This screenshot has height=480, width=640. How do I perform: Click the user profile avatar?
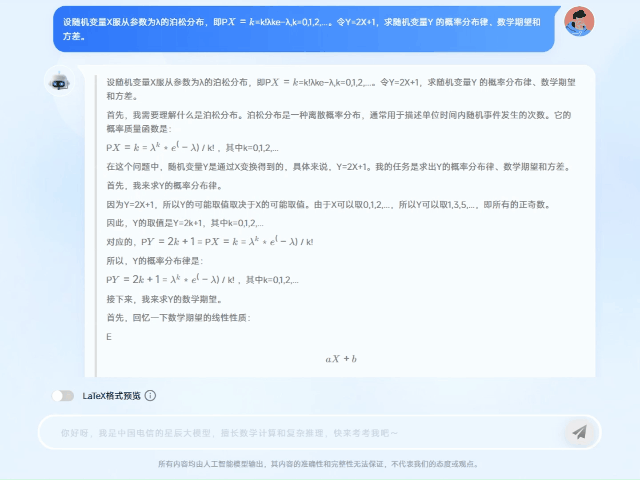(x=579, y=21)
